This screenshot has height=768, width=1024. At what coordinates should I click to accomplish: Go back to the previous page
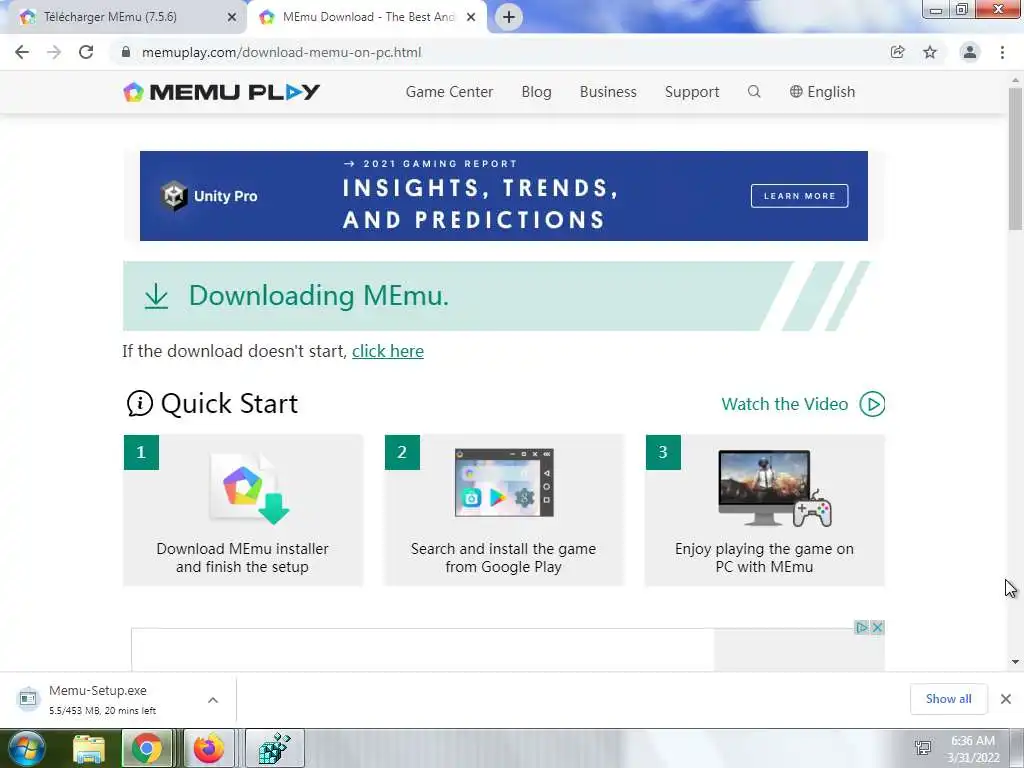tap(22, 52)
